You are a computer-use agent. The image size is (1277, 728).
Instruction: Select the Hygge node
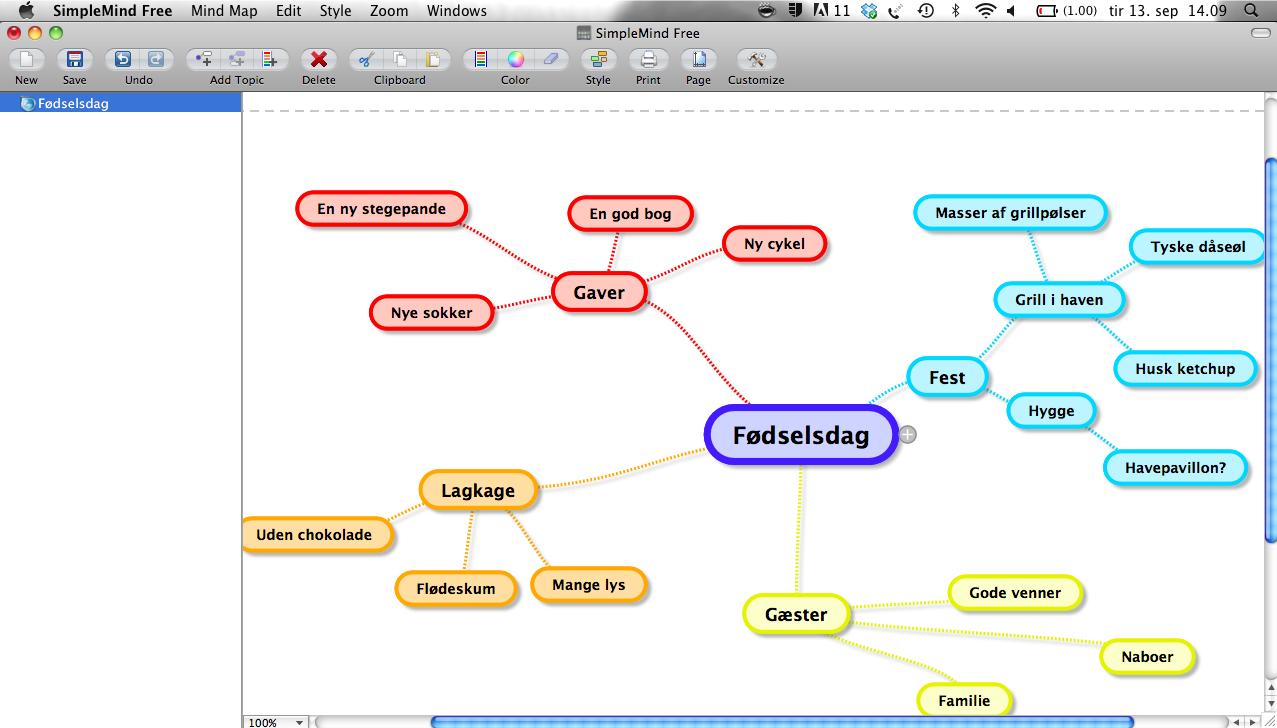tap(1051, 410)
